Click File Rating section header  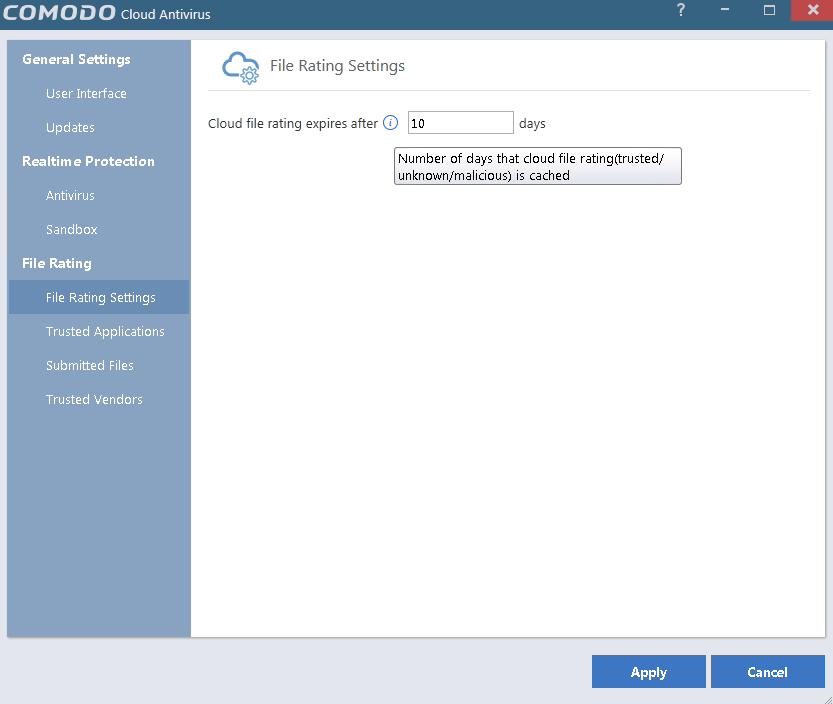pos(57,264)
